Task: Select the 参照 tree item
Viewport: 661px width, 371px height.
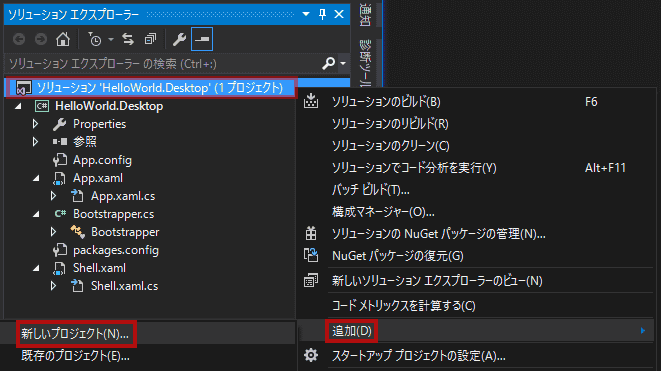Action: tap(85, 142)
